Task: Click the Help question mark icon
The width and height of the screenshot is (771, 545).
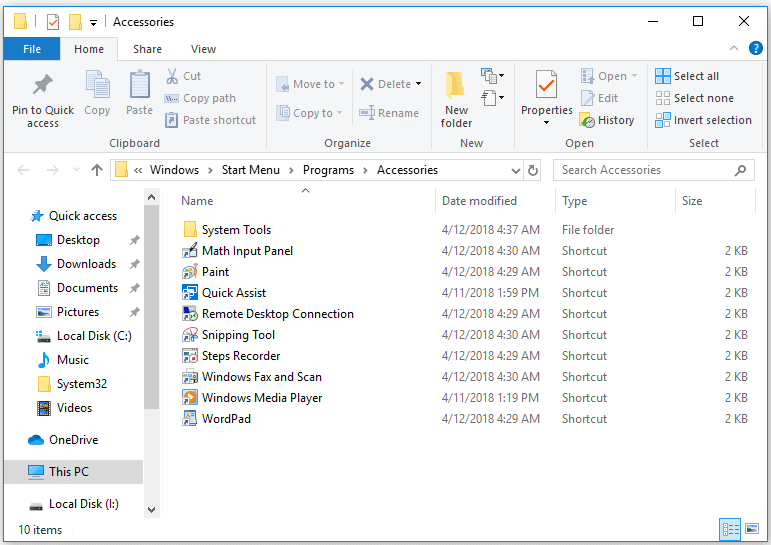Action: coord(756,48)
